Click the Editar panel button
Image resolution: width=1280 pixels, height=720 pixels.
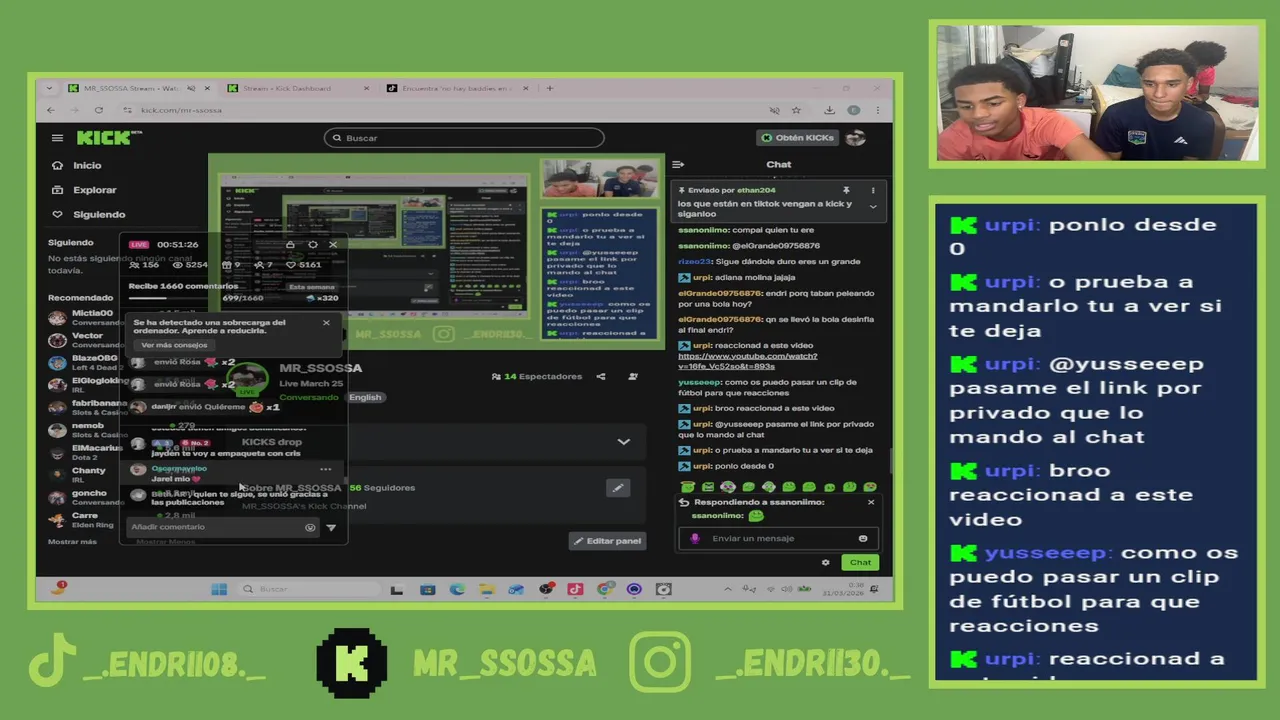pos(607,541)
